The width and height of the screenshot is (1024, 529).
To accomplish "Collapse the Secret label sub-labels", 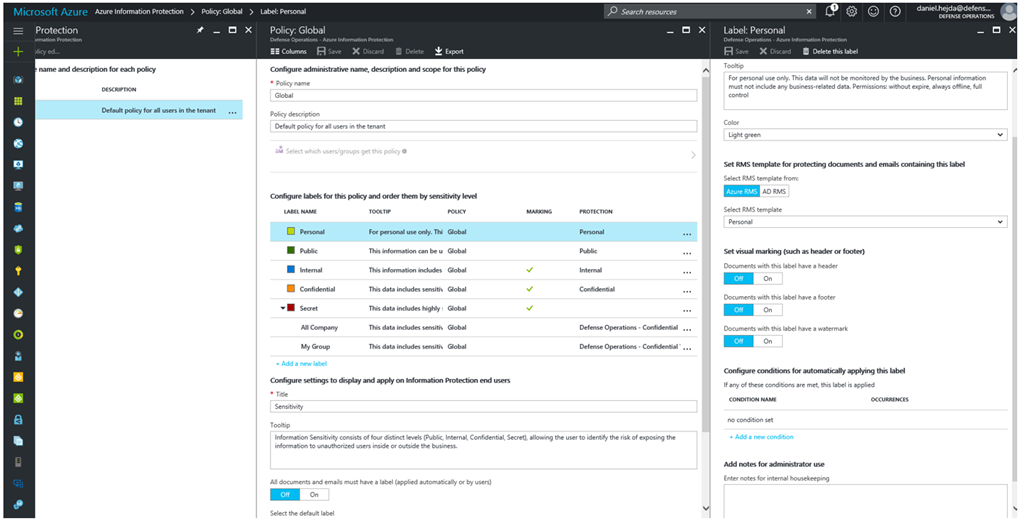I will tap(283, 308).
